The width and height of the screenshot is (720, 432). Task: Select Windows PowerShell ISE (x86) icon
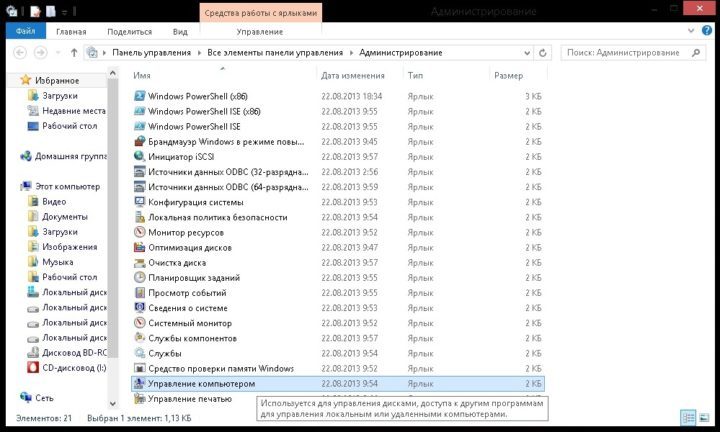tap(140, 111)
